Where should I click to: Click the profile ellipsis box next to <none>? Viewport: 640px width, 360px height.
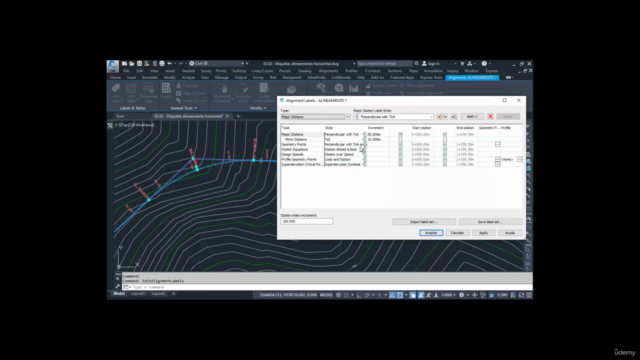[x=520, y=160]
